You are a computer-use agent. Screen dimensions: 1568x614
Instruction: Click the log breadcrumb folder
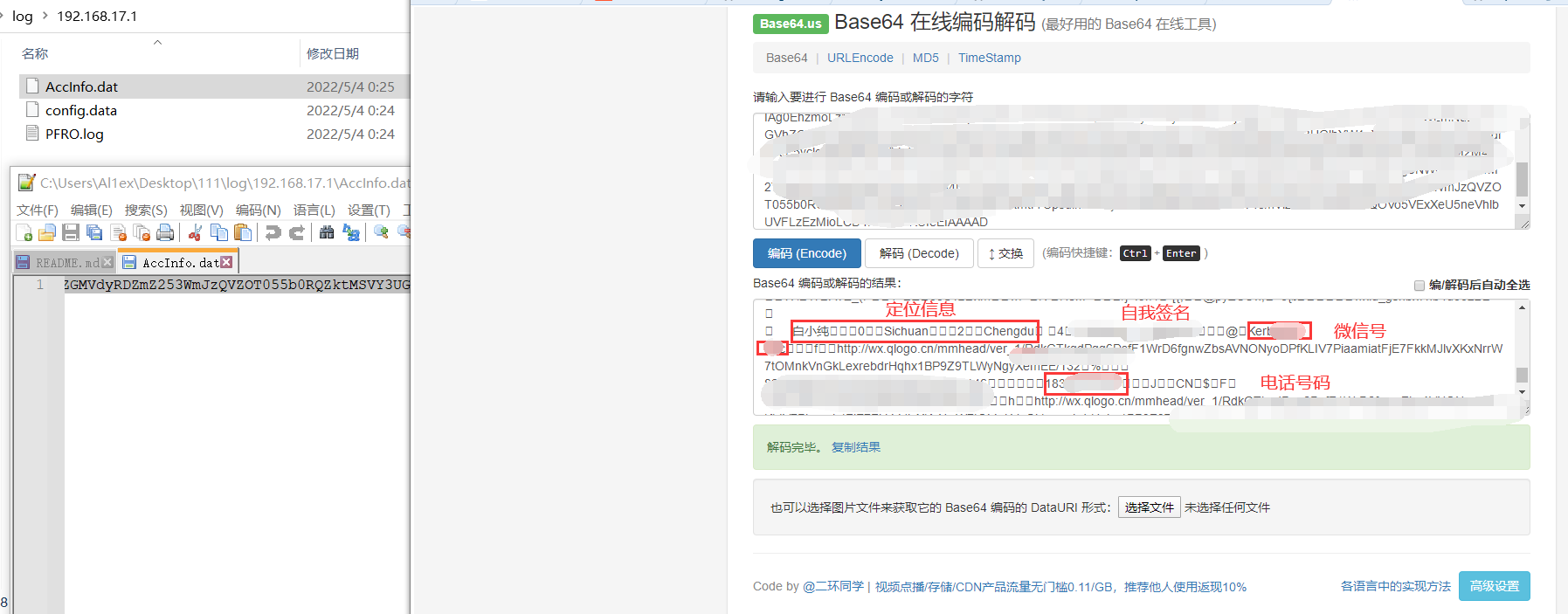coord(23,16)
